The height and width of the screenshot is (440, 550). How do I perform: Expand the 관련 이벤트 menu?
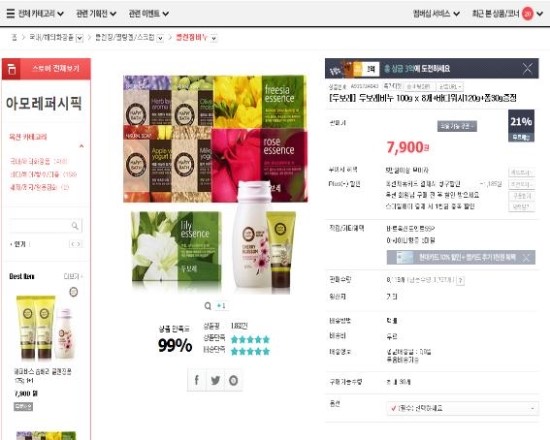point(148,14)
